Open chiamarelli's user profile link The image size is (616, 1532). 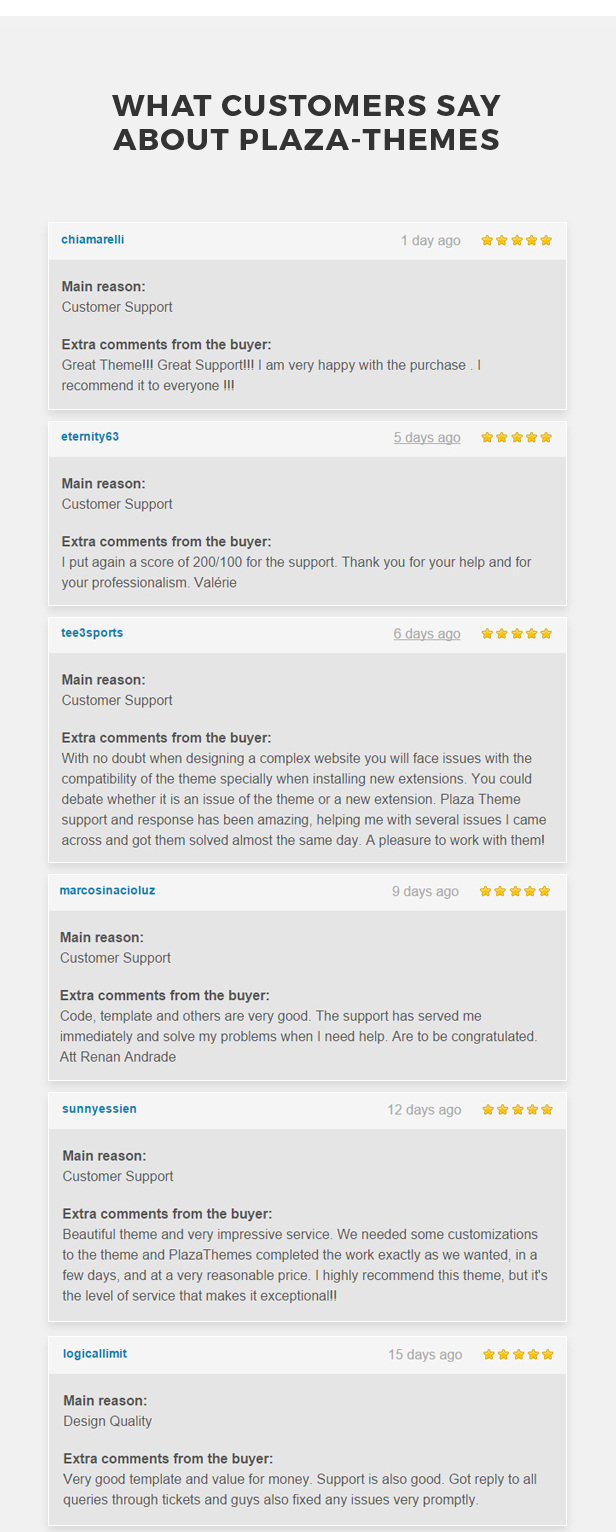[x=93, y=240]
